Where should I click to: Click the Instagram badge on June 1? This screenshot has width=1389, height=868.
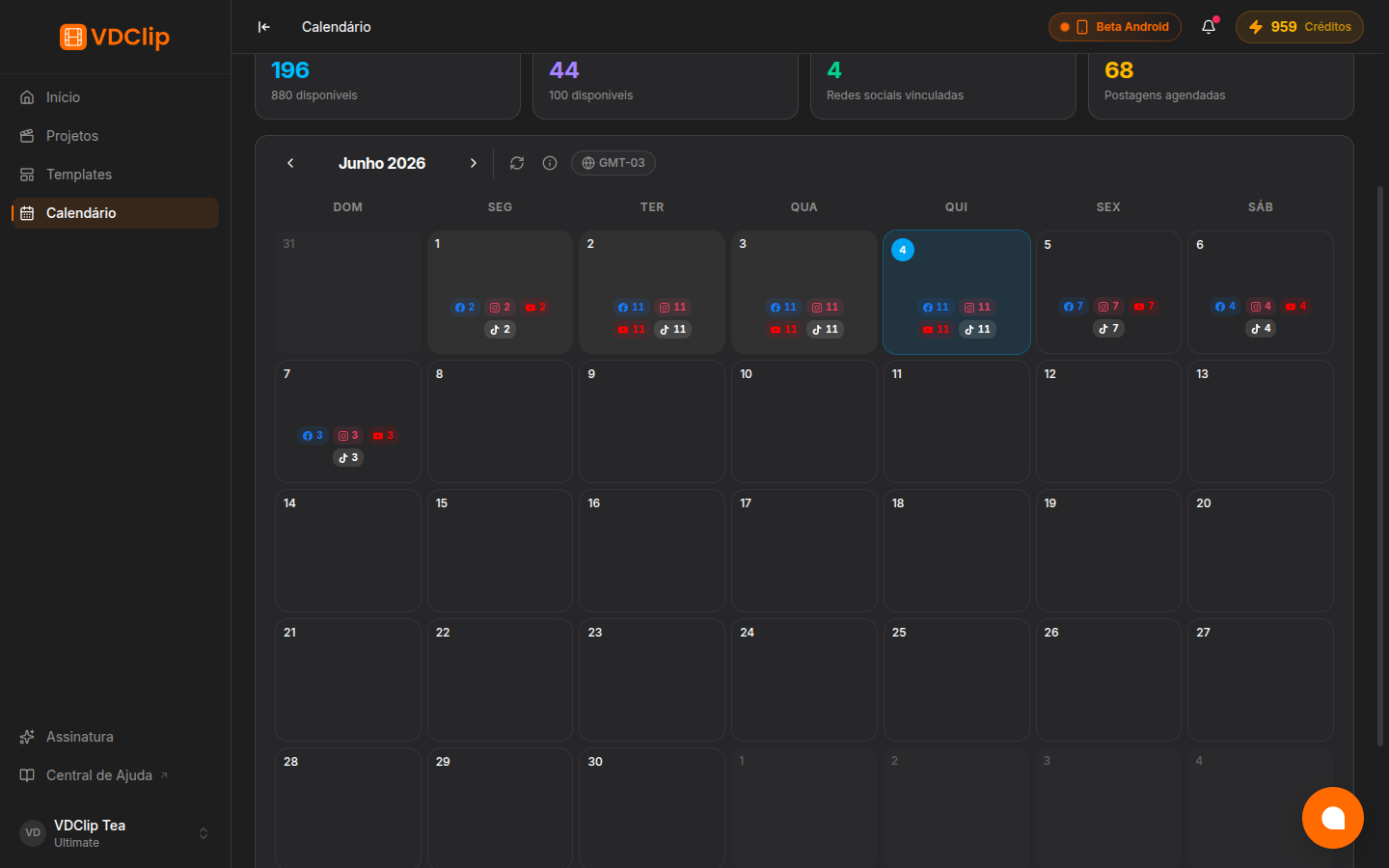(501, 308)
